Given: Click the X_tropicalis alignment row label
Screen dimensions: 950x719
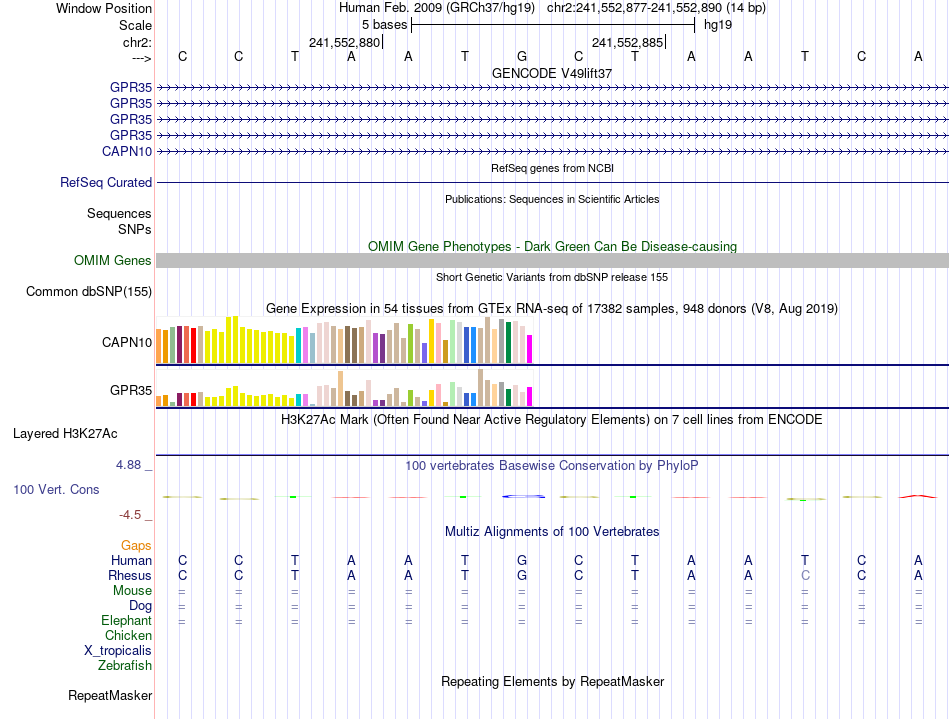Looking at the screenshot, I should tap(118, 651).
